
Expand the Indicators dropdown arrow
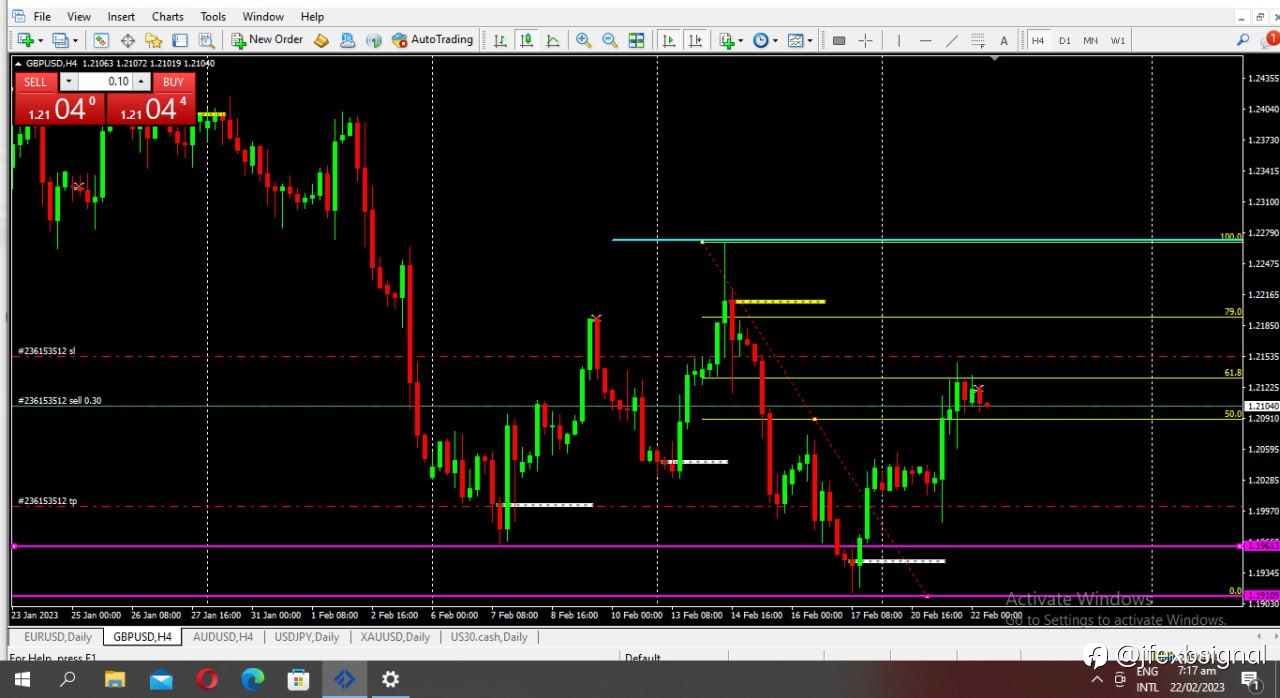pos(741,40)
